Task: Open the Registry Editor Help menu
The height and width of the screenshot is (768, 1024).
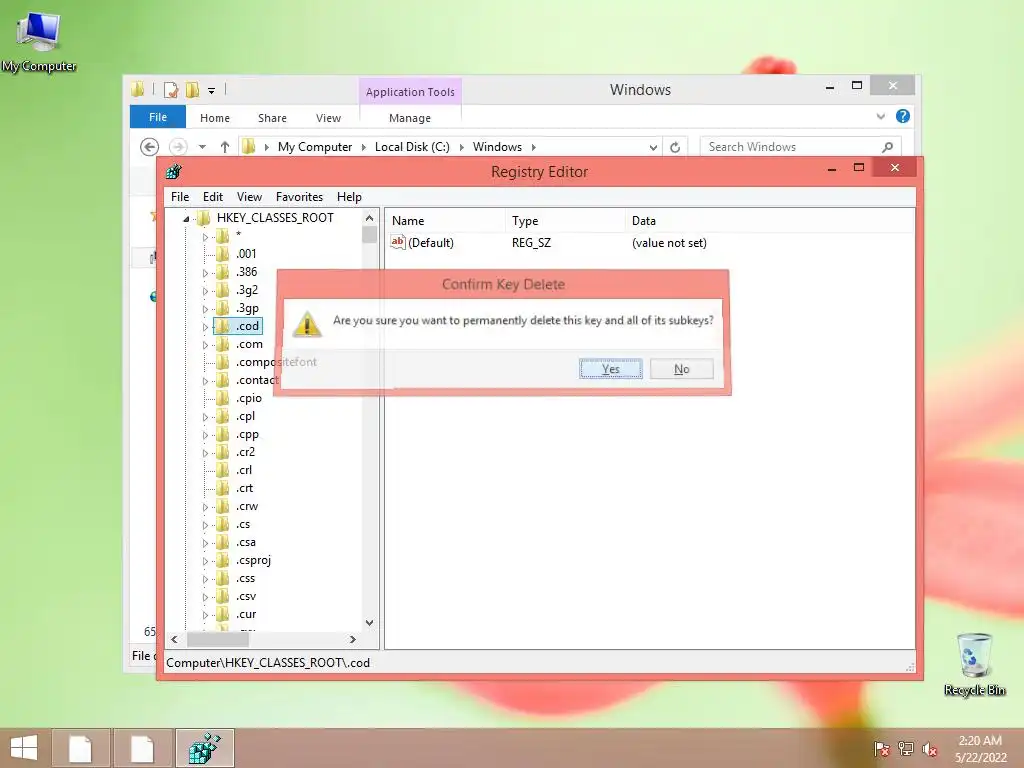Action: pos(349,197)
